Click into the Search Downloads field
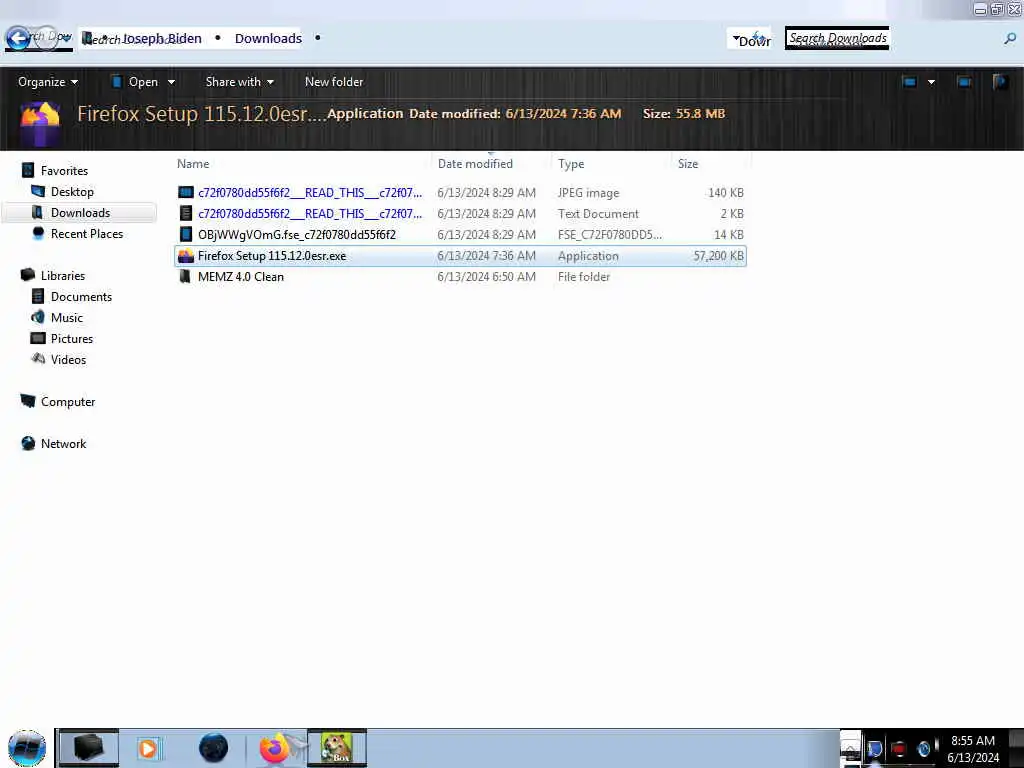Viewport: 1024px width, 768px height. point(837,38)
